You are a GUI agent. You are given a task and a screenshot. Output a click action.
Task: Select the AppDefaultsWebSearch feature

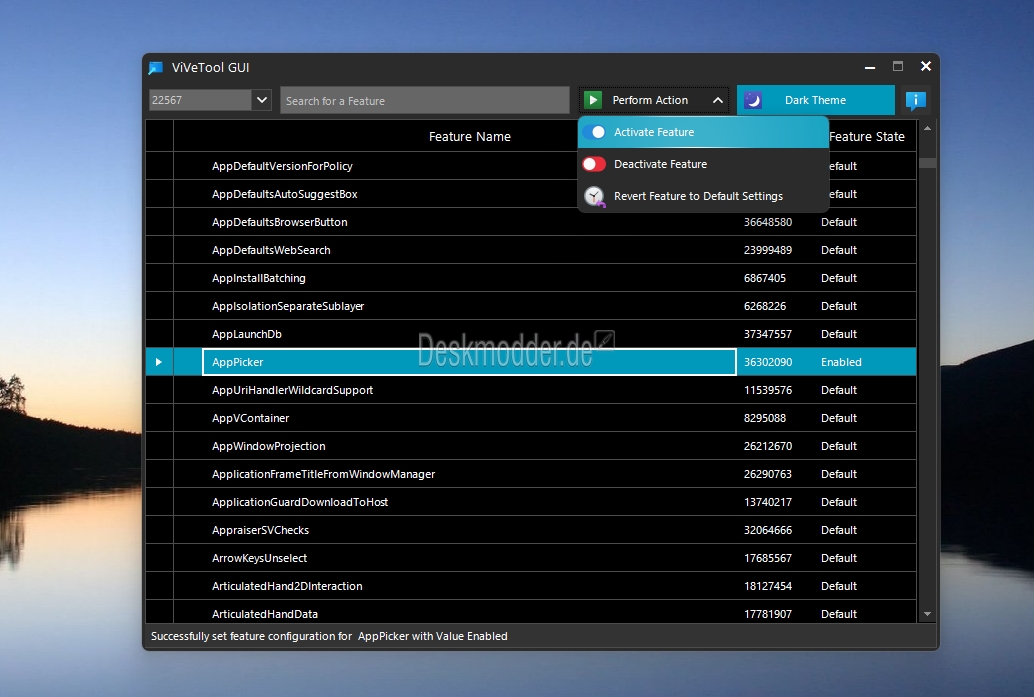pyautogui.click(x=271, y=250)
